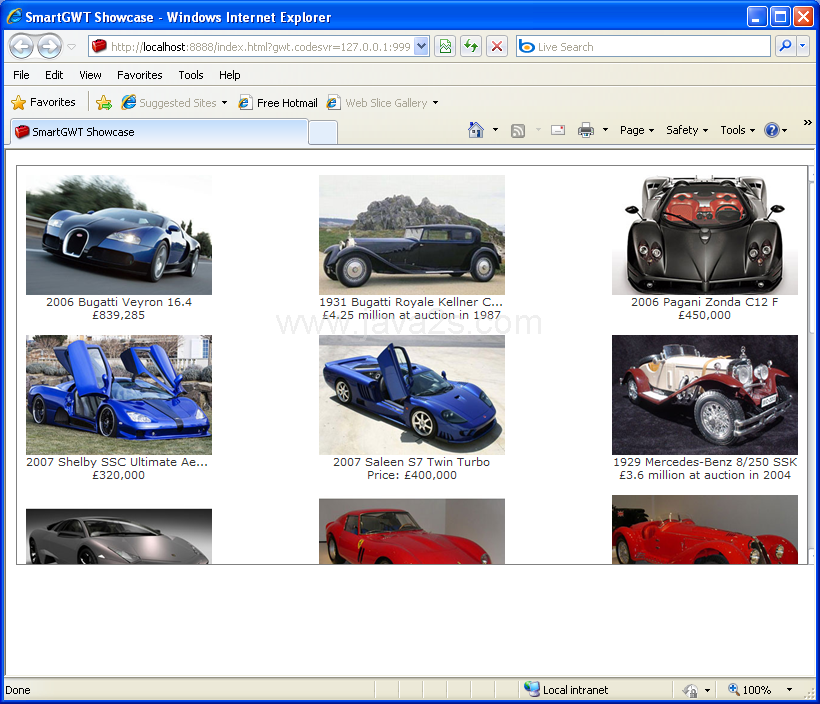The image size is (820, 704).
Task: Open the Tools command bar menu
Action: tap(737, 130)
